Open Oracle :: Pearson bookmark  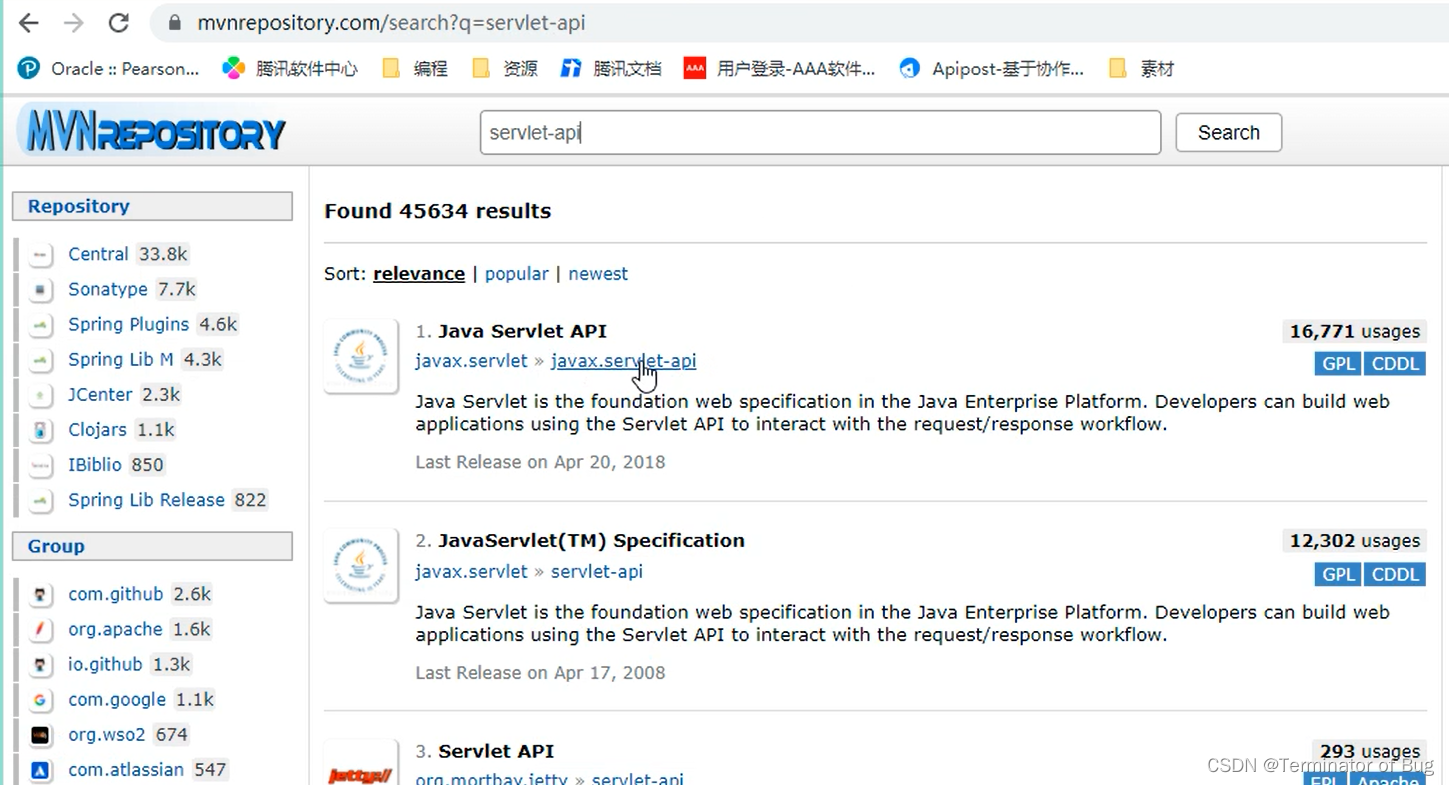click(109, 68)
